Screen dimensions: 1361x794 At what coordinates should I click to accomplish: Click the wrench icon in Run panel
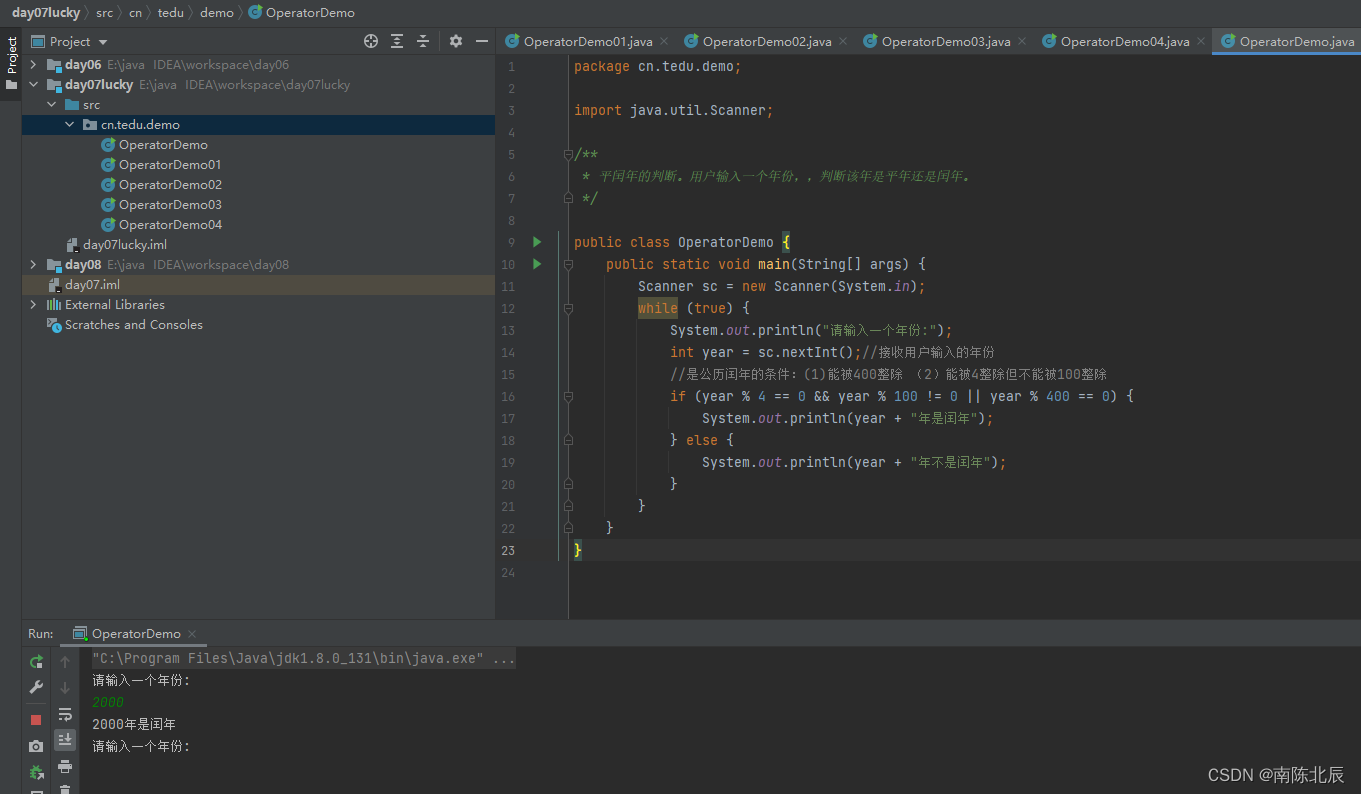[x=36, y=688]
